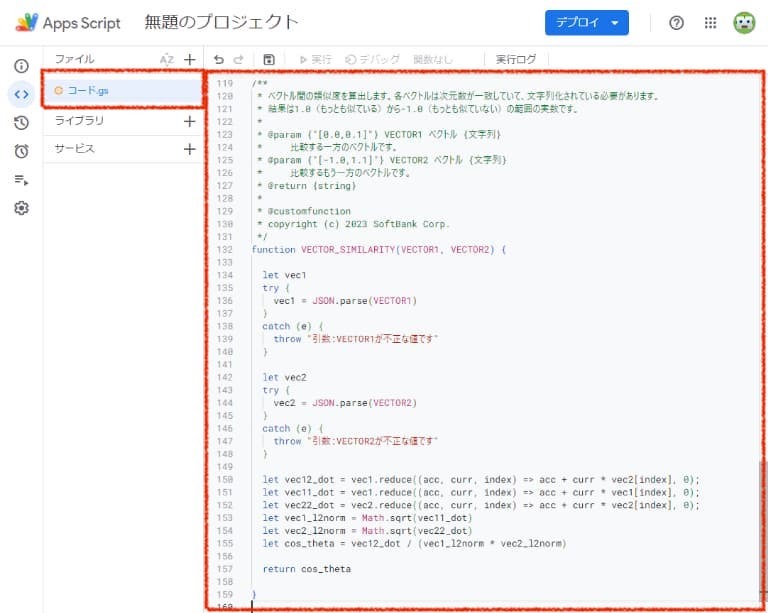This screenshot has height=613, width=768.
Task: Add a new file with plus icon
Action: click(189, 60)
